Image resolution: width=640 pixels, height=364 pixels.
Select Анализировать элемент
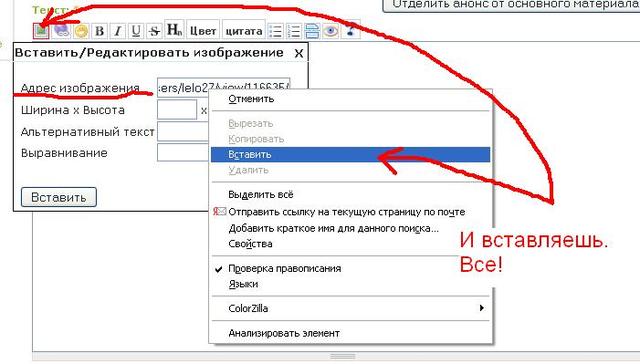click(351, 333)
